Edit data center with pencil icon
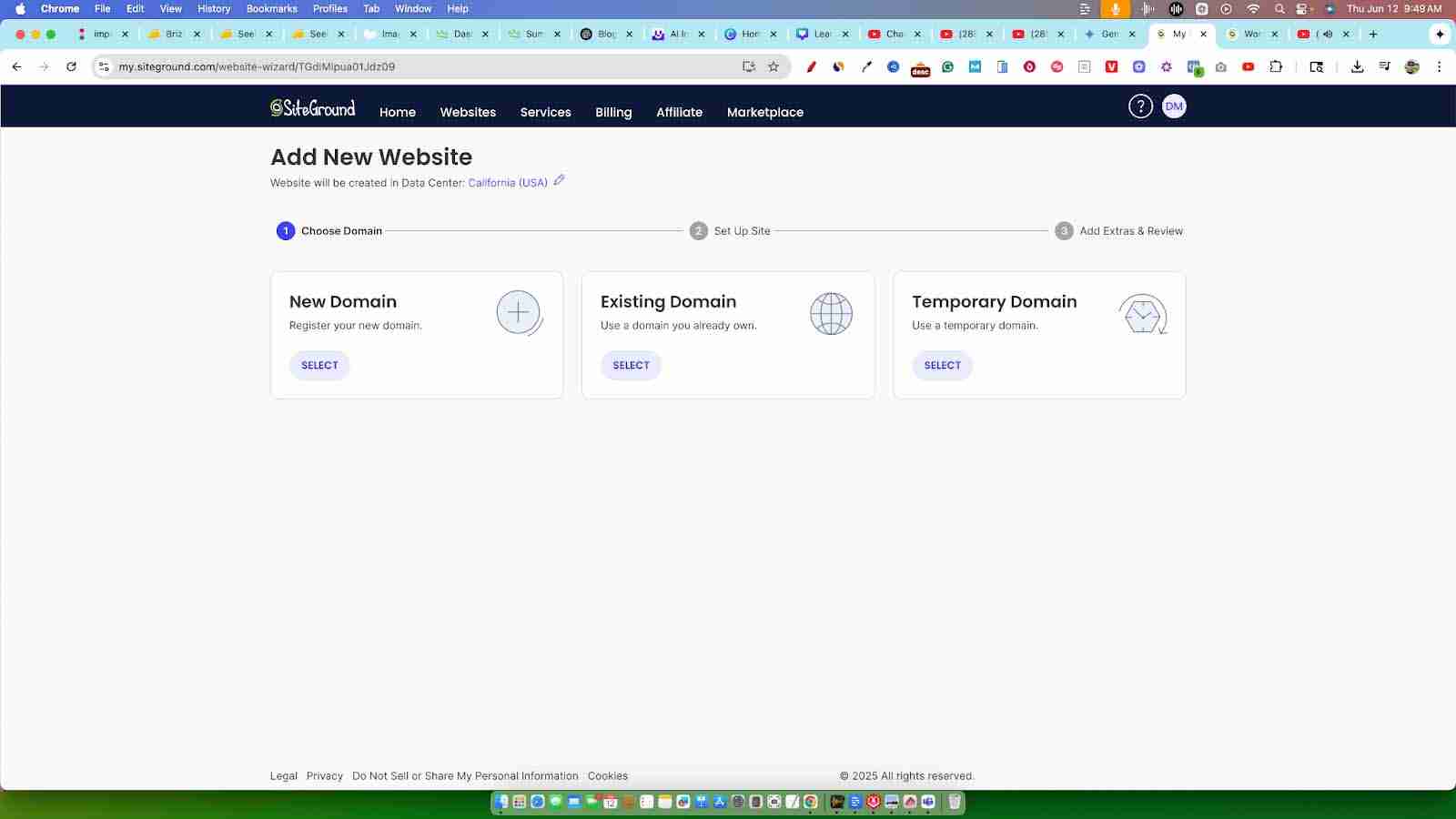 click(559, 180)
